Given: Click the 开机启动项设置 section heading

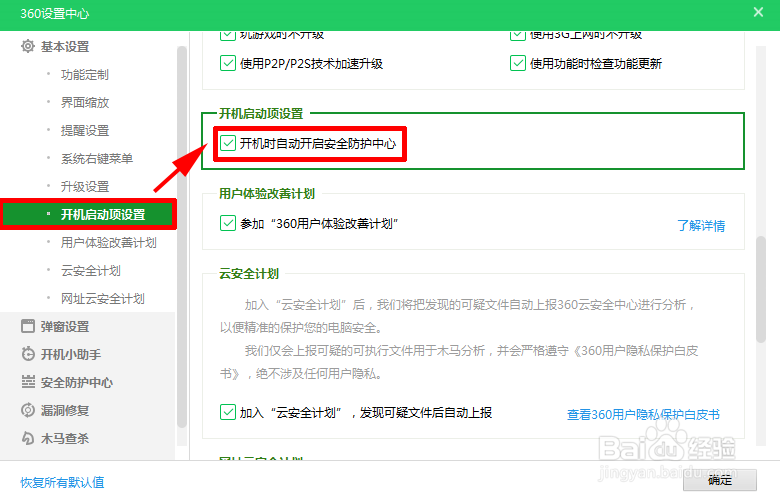Looking at the screenshot, I should 261,113.
